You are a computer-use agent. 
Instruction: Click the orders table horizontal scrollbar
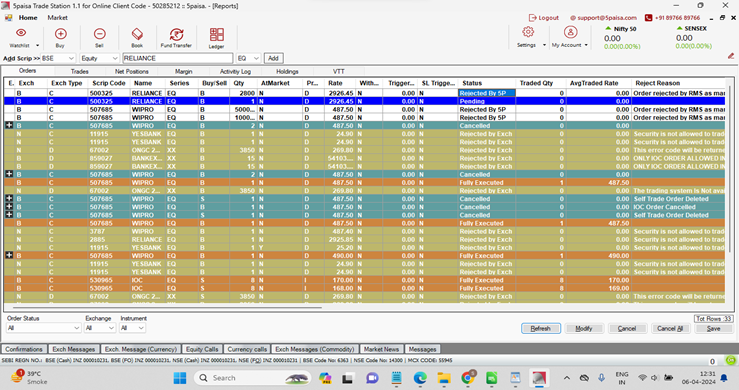[167, 307]
